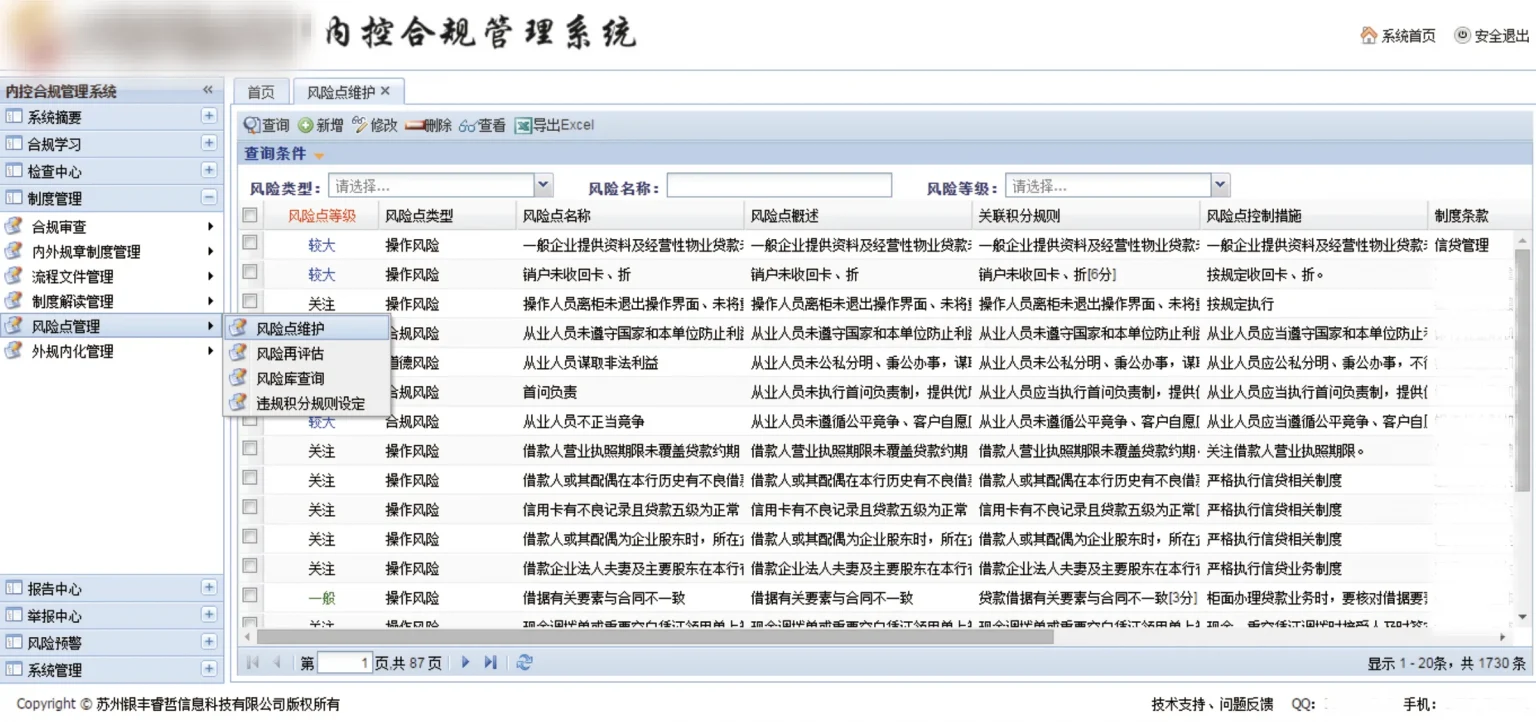This screenshot has width=1536, height=722.
Task: Click the 安全退出 logout link
Action: point(1492,36)
